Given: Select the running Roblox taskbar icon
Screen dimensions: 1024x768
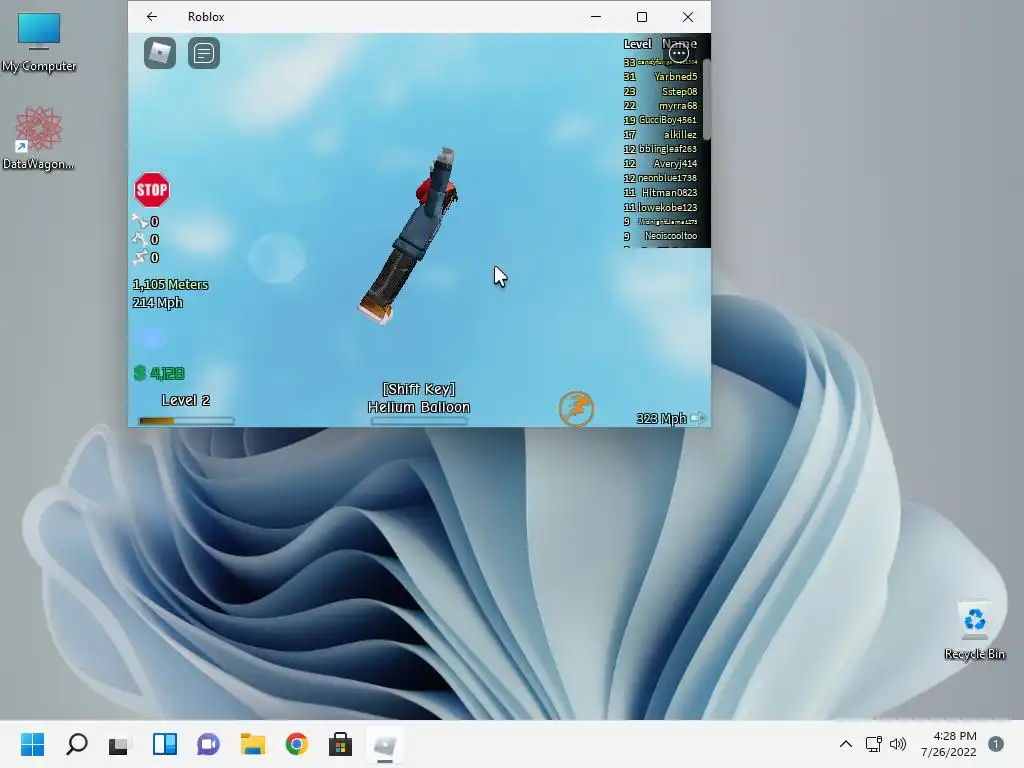Looking at the screenshot, I should (x=385, y=744).
